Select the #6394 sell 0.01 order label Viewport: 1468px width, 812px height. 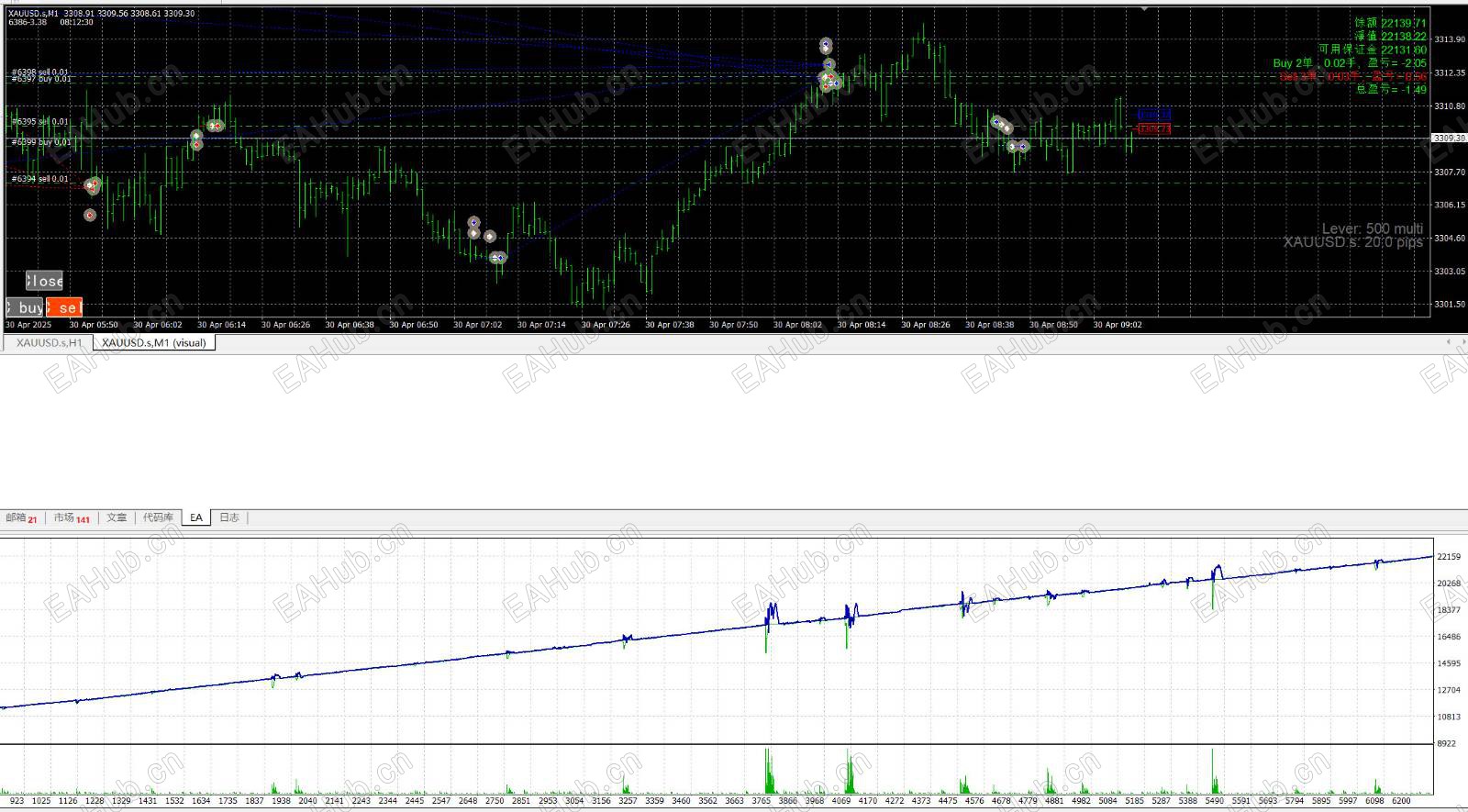pos(39,179)
